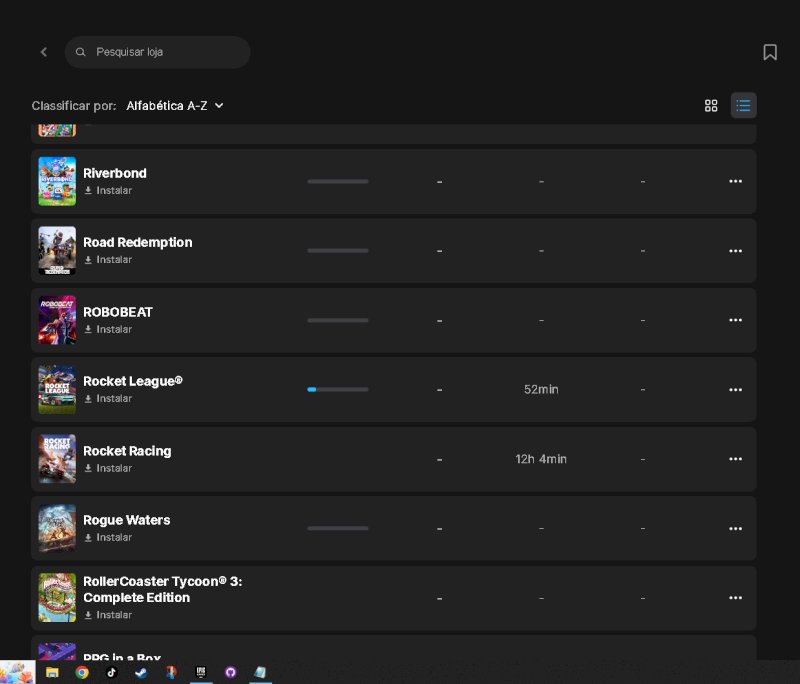Open Google Chrome from the taskbar
800x684 pixels.
pos(82,672)
